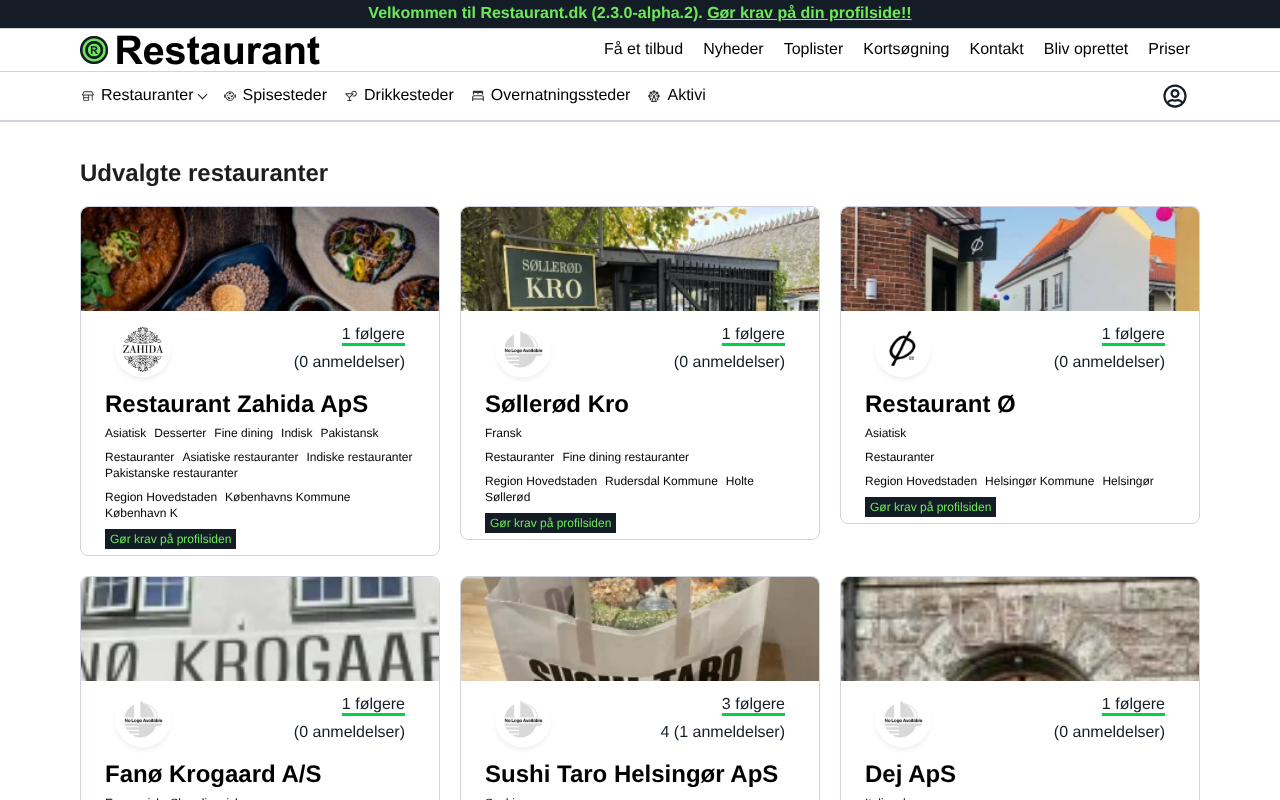This screenshot has height=800, width=1280.
Task: Open the Restaurant Zahida ApS title link
Action: point(236,404)
